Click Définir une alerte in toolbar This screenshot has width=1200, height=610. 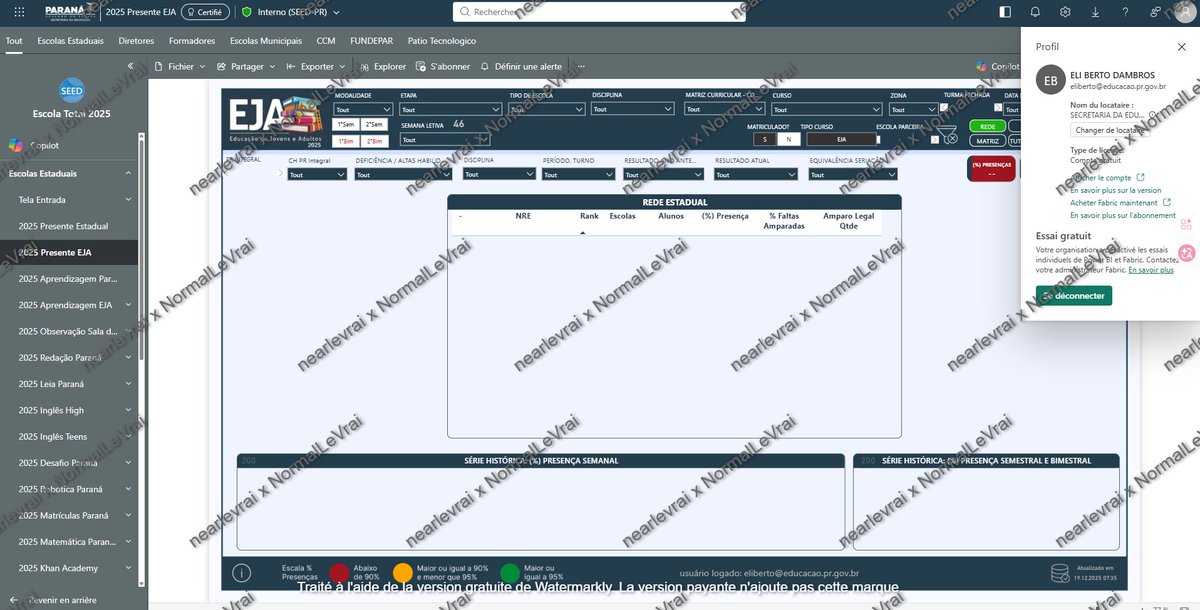pyautogui.click(x=521, y=67)
